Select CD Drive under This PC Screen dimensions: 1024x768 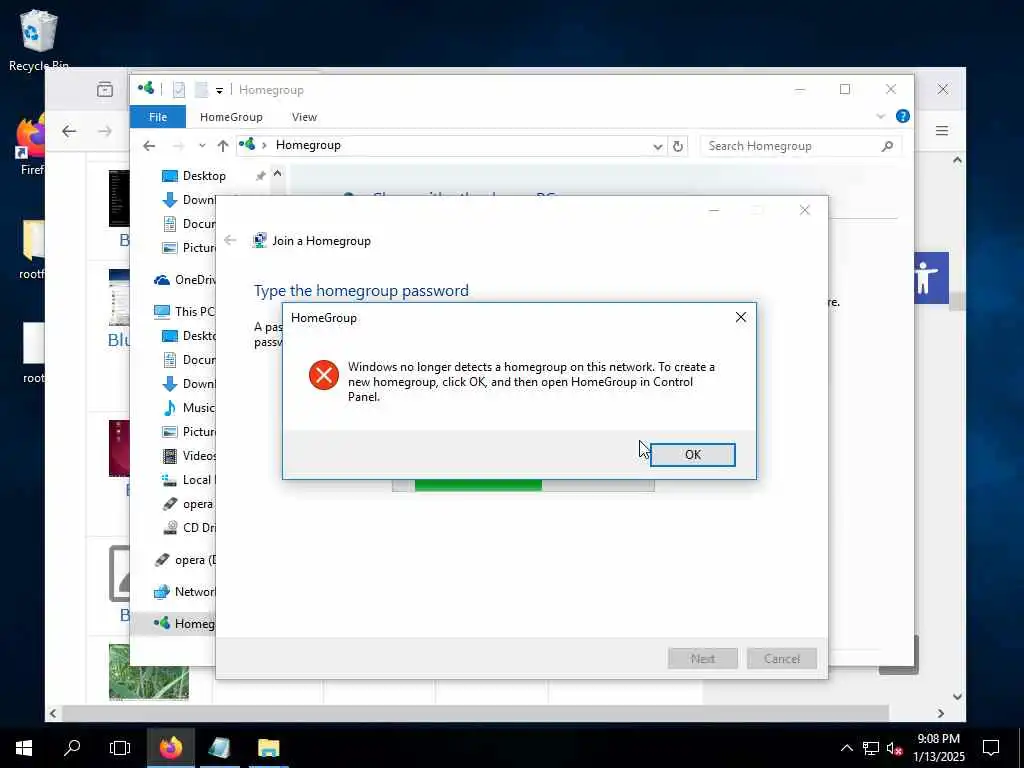click(x=188, y=528)
